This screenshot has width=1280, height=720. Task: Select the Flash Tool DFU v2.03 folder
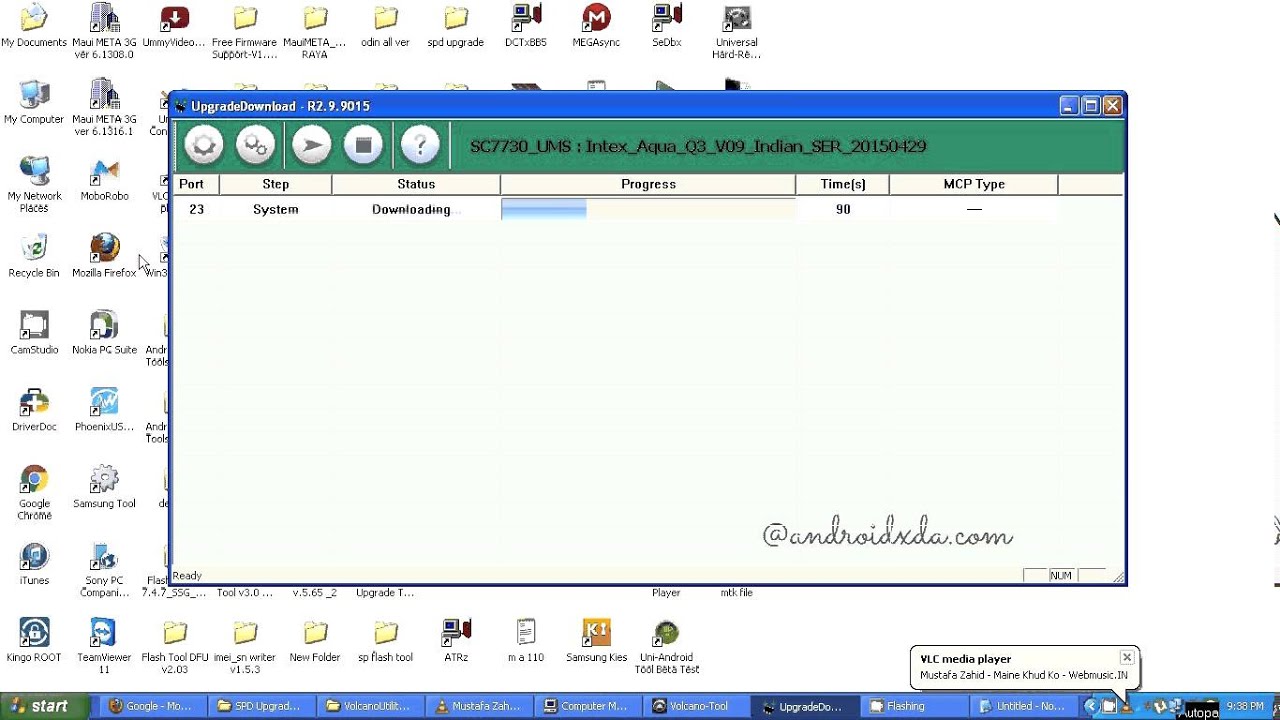[175, 646]
